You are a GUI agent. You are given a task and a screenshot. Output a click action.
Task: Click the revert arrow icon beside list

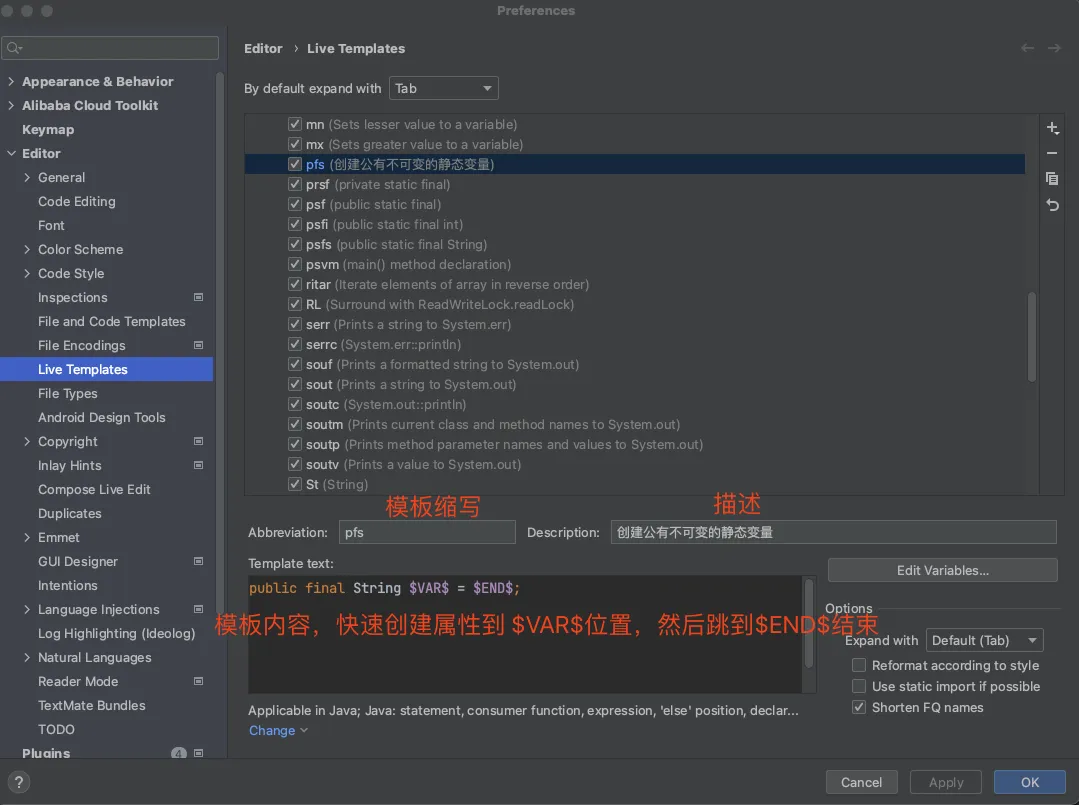[x=1052, y=204]
